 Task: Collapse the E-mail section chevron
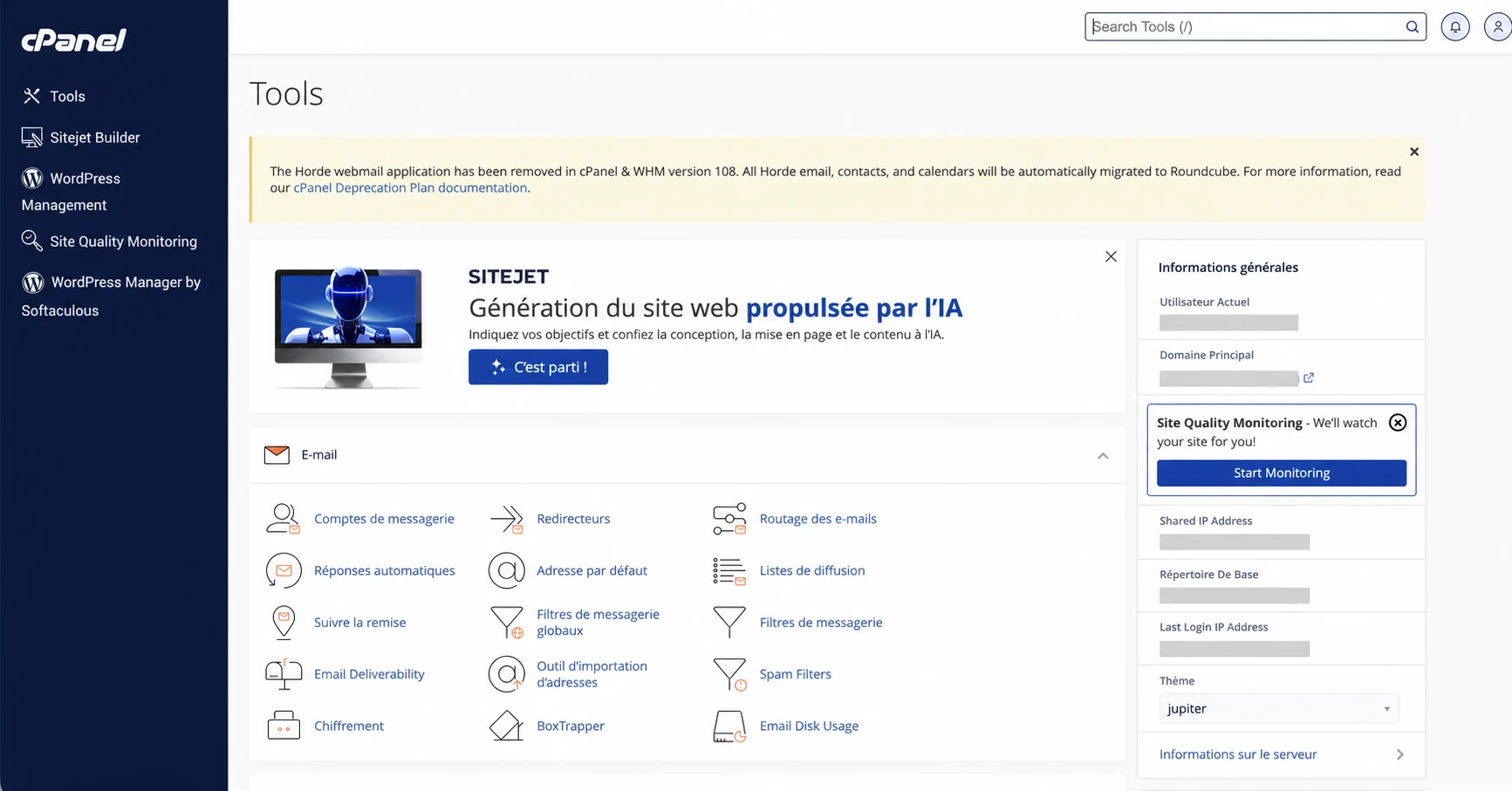tap(1103, 455)
